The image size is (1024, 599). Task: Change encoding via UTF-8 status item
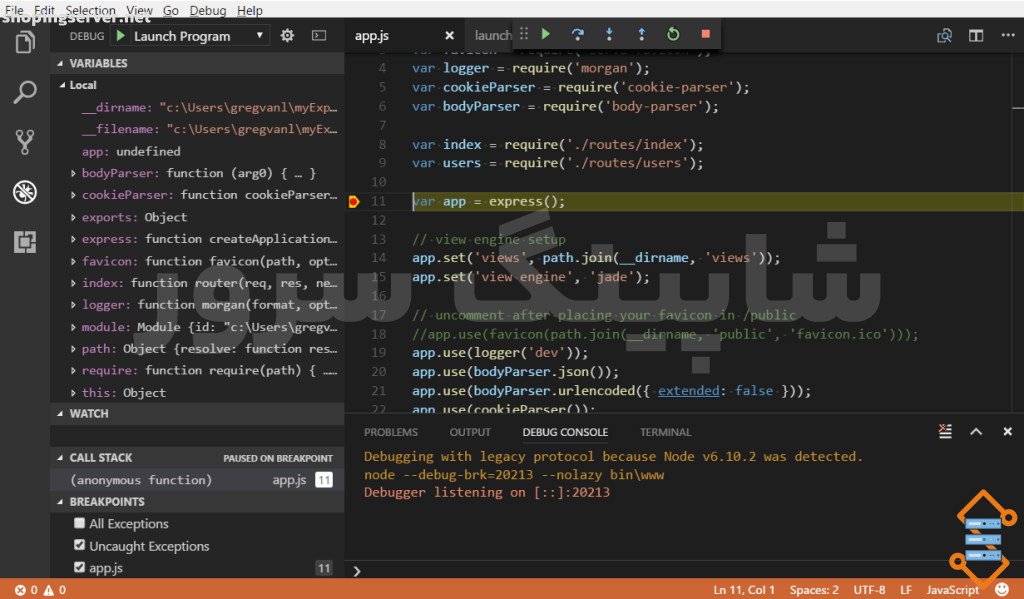click(x=869, y=590)
